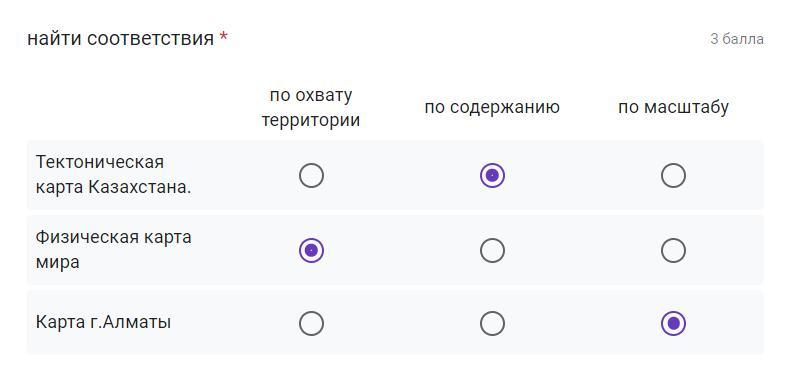Click the word 'Казахстана.' in first row label
The height and width of the screenshot is (384, 788).
(x=140, y=187)
